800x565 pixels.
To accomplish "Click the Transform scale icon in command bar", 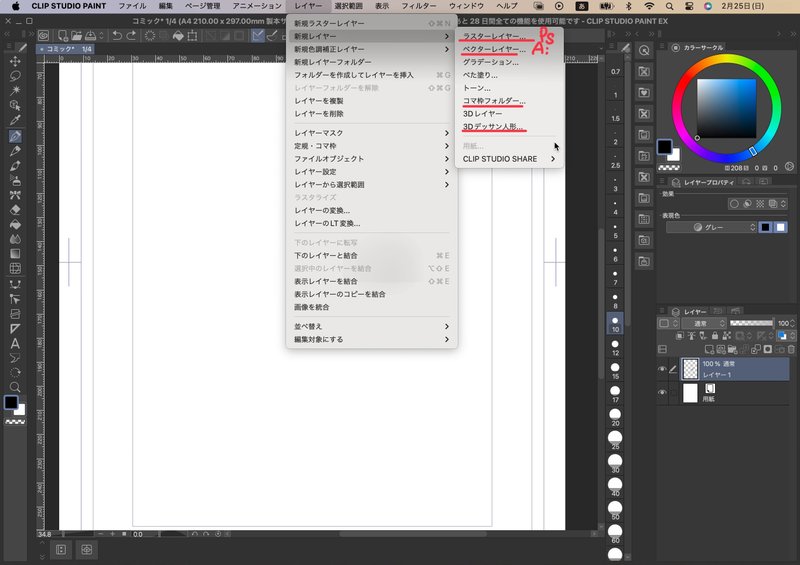I will 192,35.
